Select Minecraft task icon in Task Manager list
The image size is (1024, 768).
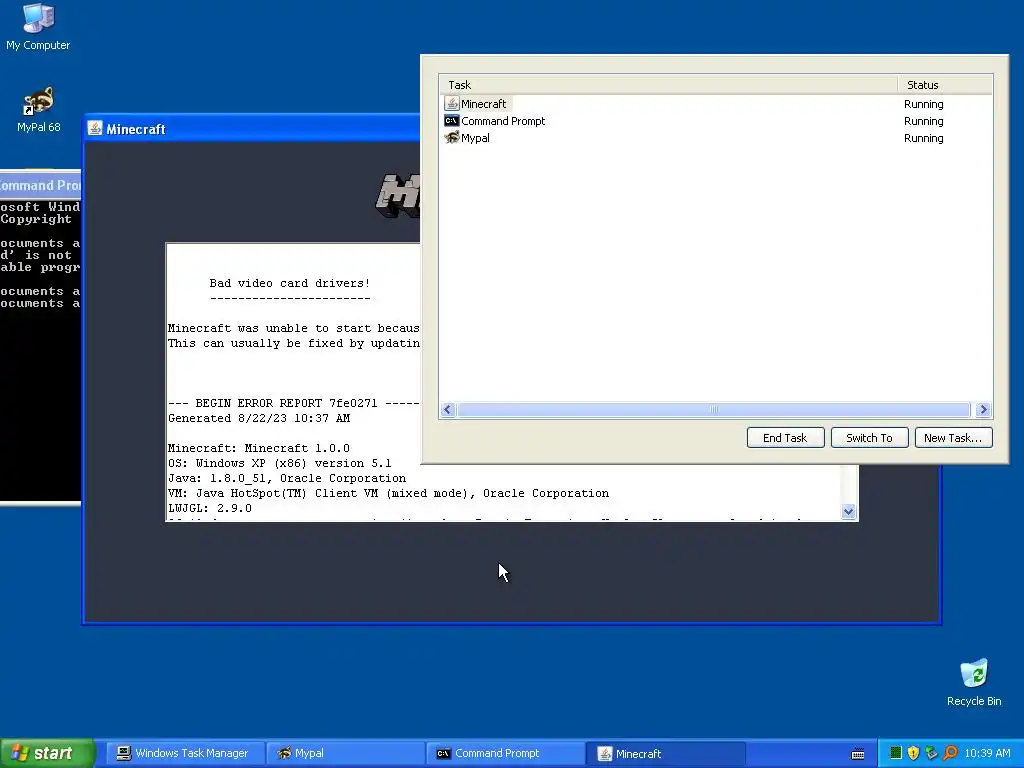451,103
